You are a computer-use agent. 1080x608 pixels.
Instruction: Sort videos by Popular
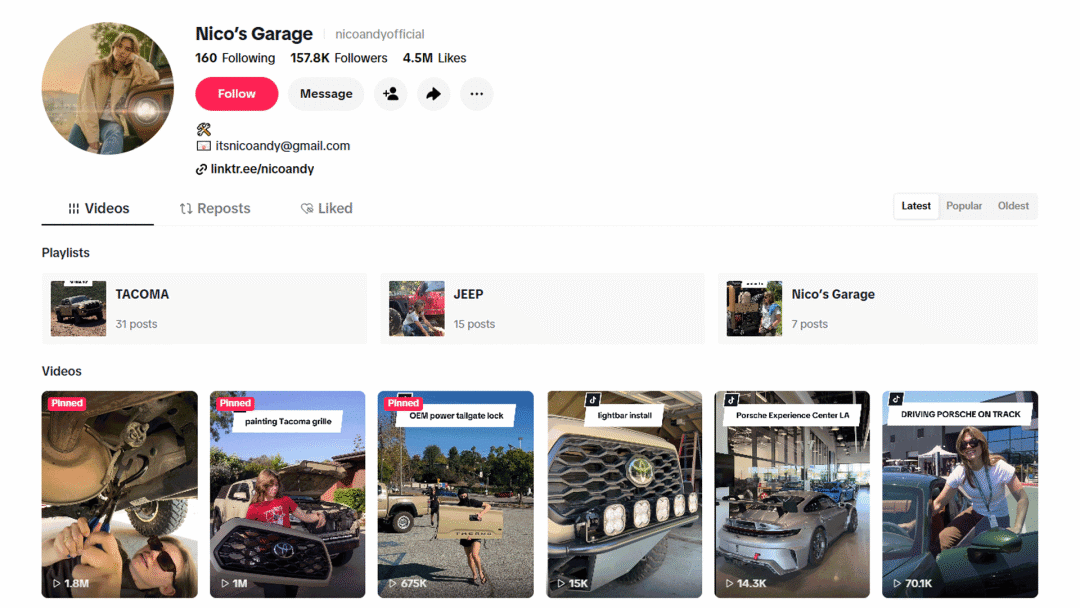pos(964,206)
